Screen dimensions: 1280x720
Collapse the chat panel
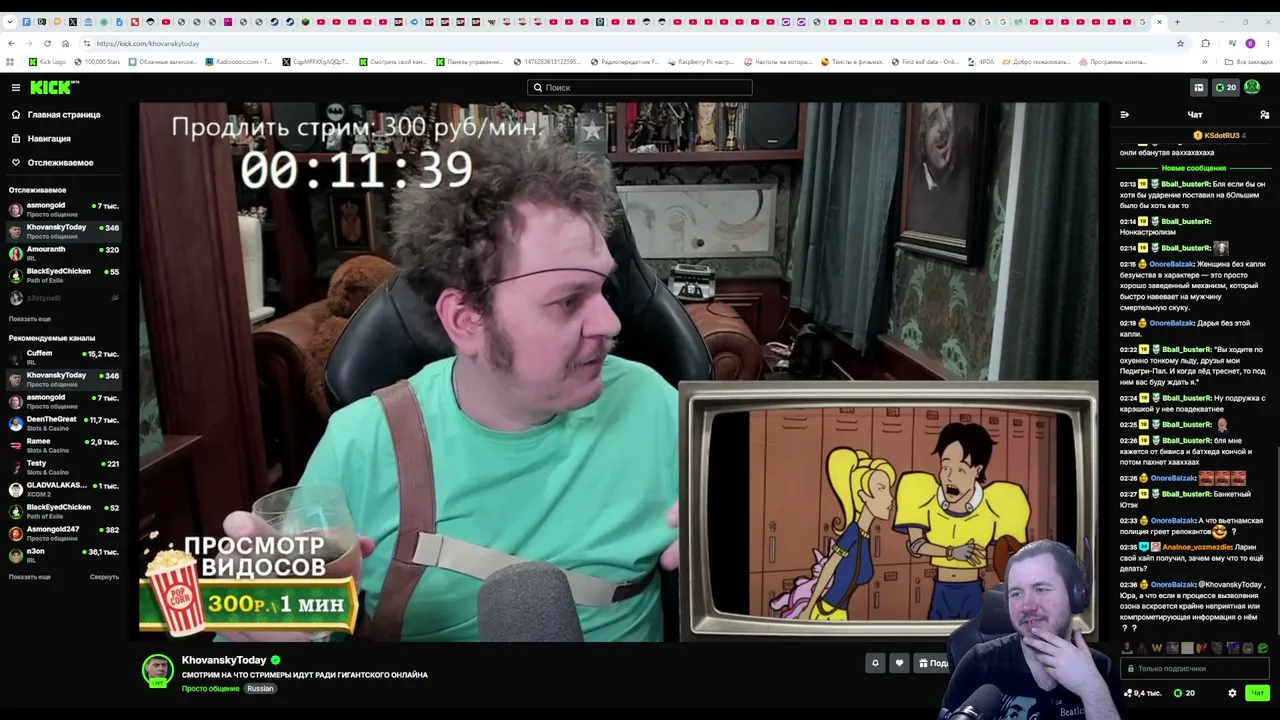pyautogui.click(x=1124, y=115)
